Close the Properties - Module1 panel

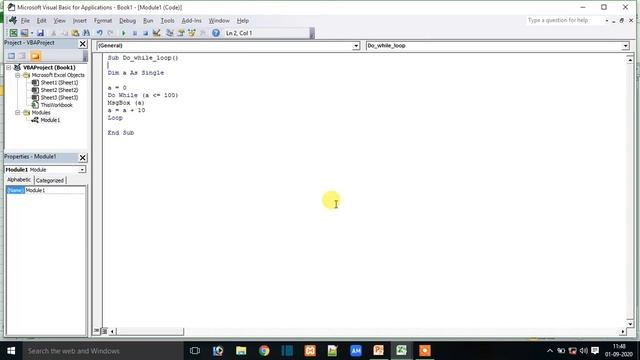pos(82,158)
